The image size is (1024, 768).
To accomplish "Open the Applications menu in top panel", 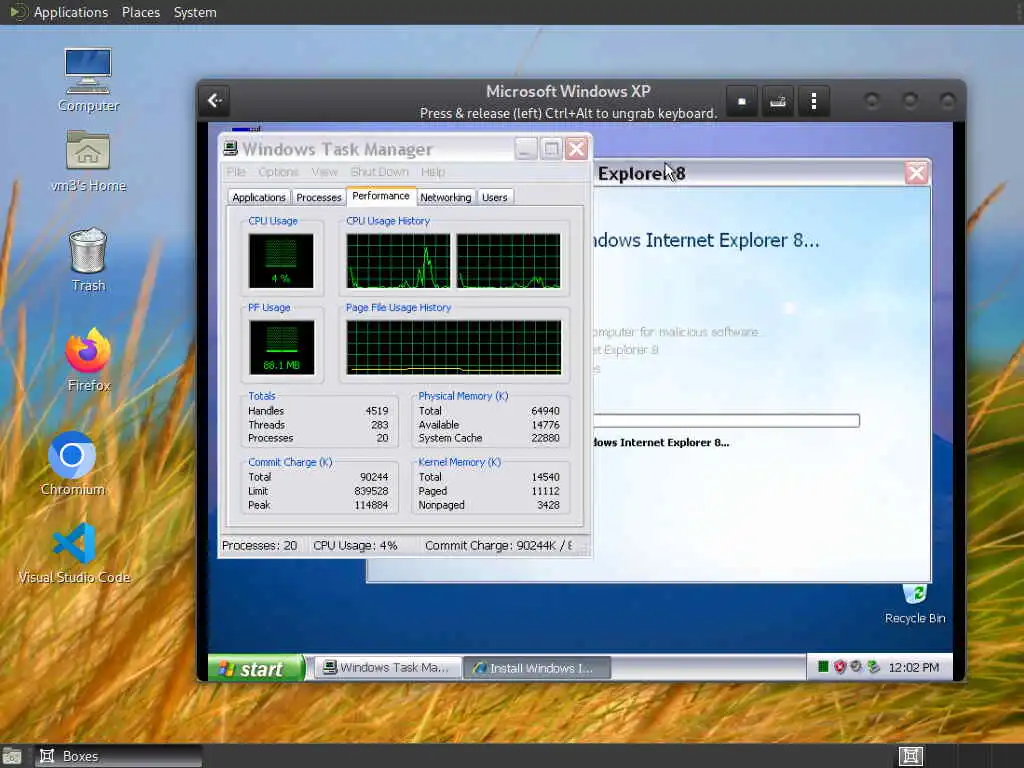I will pyautogui.click(x=71, y=12).
